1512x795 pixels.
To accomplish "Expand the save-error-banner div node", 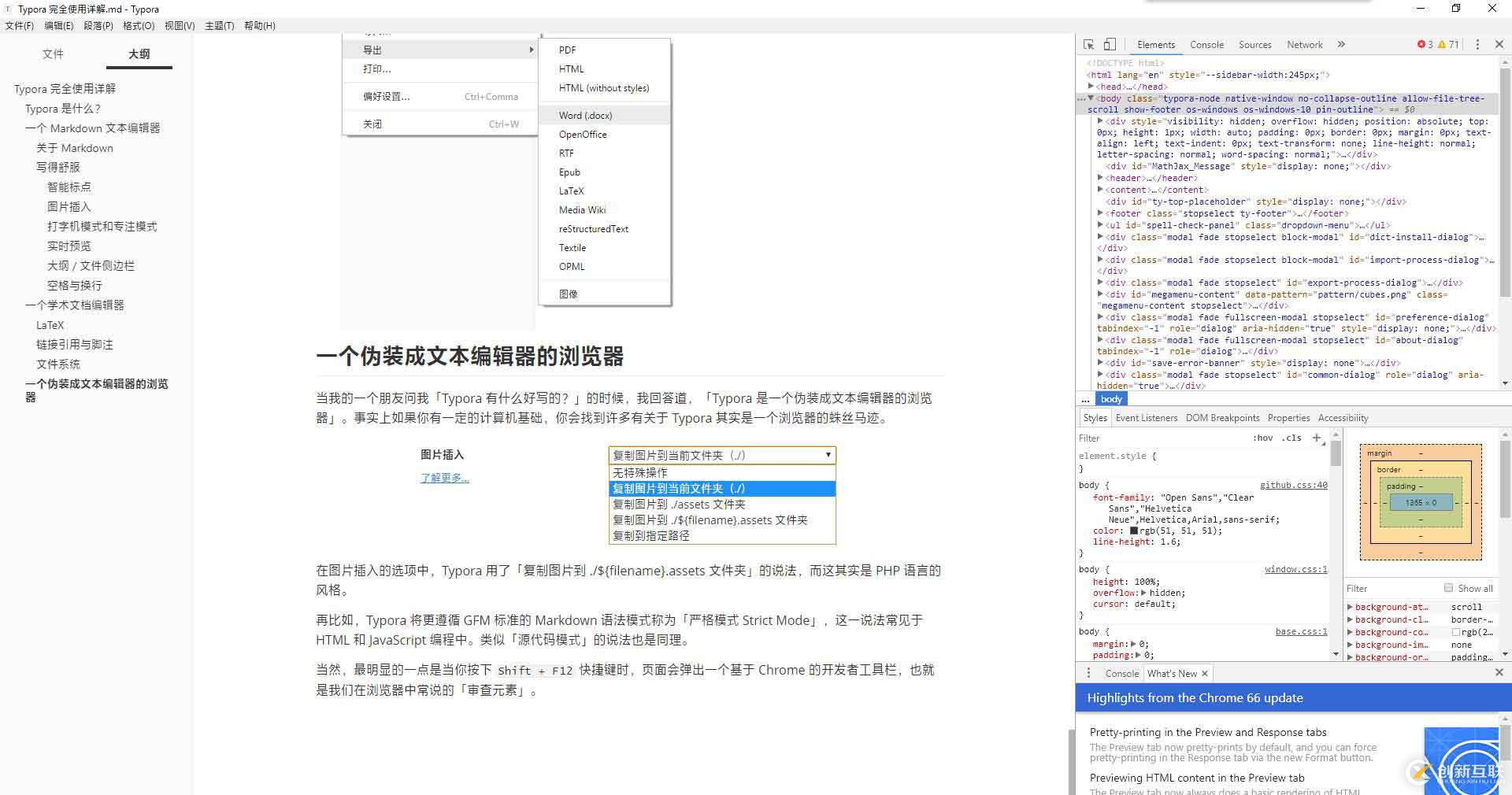I will (x=1101, y=363).
